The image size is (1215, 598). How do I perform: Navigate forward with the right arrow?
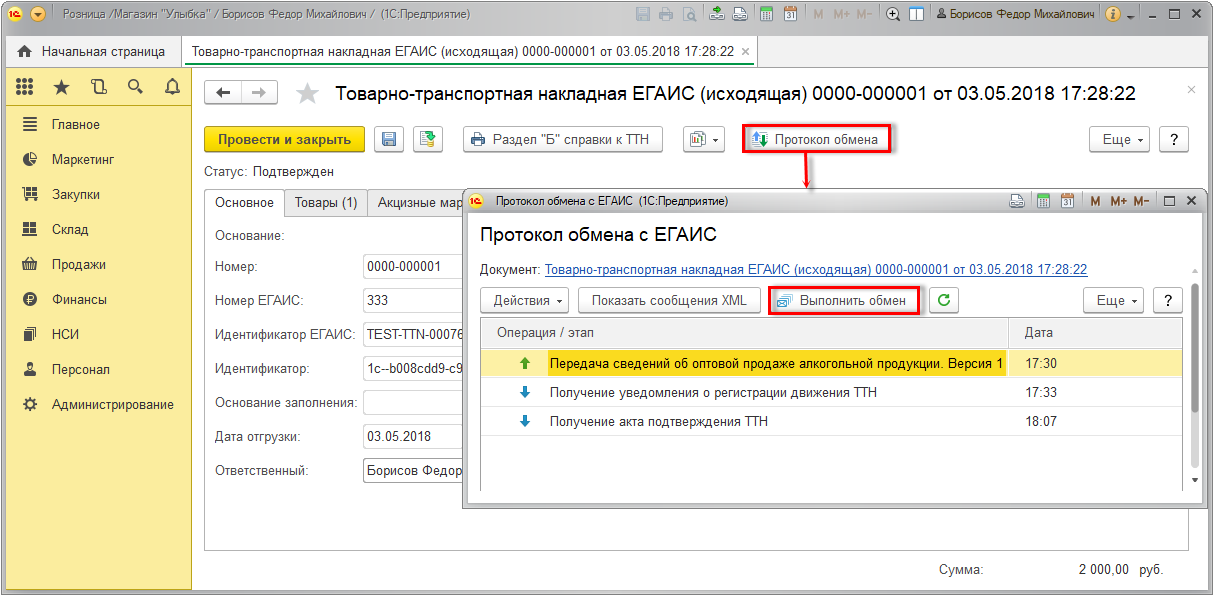pyautogui.click(x=259, y=93)
